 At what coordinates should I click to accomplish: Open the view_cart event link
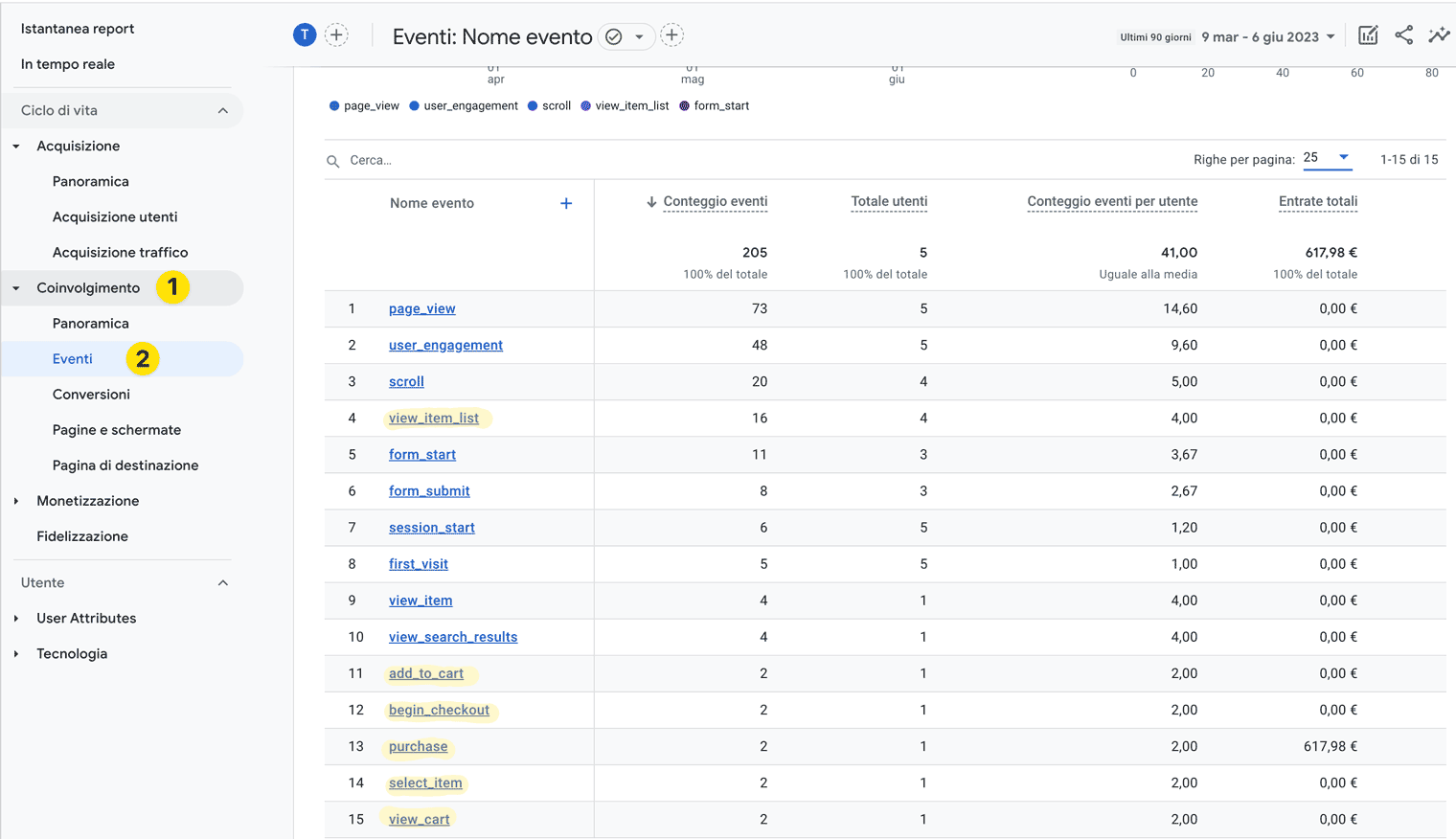pyautogui.click(x=419, y=819)
